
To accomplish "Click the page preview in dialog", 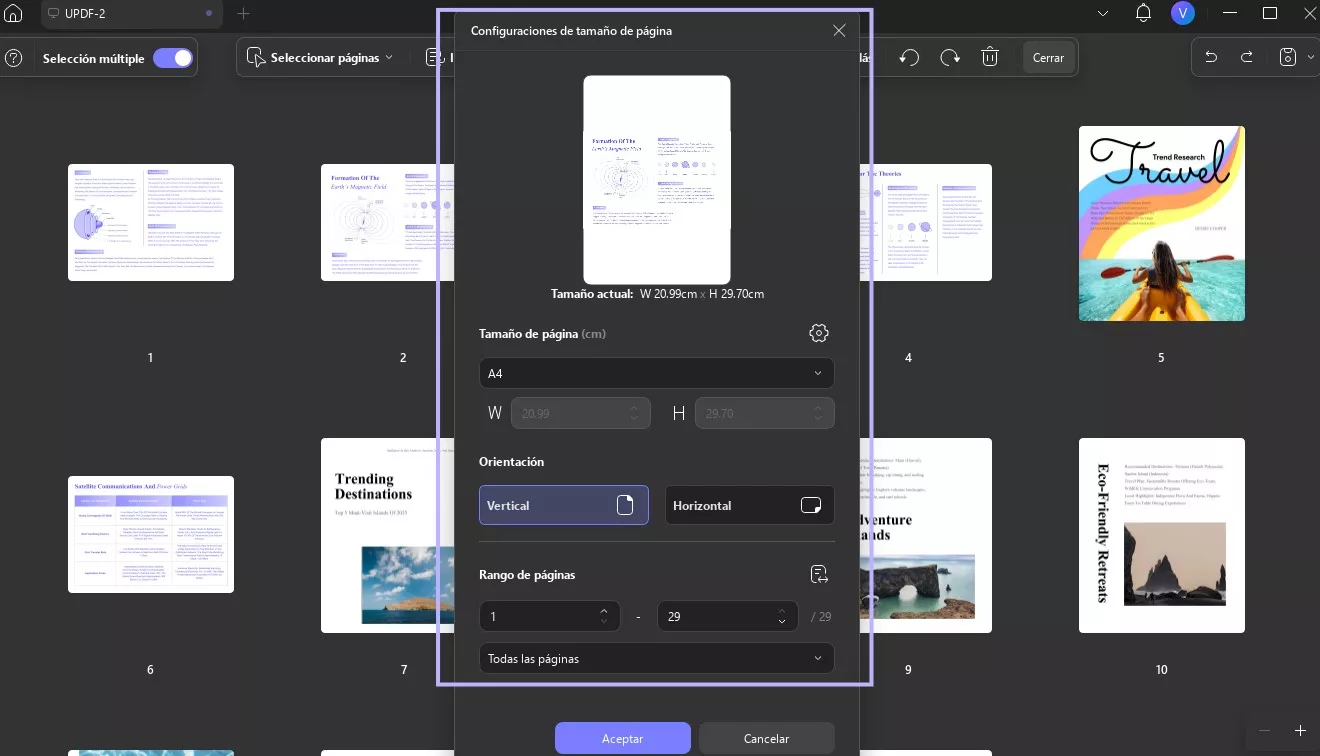I will click(657, 180).
